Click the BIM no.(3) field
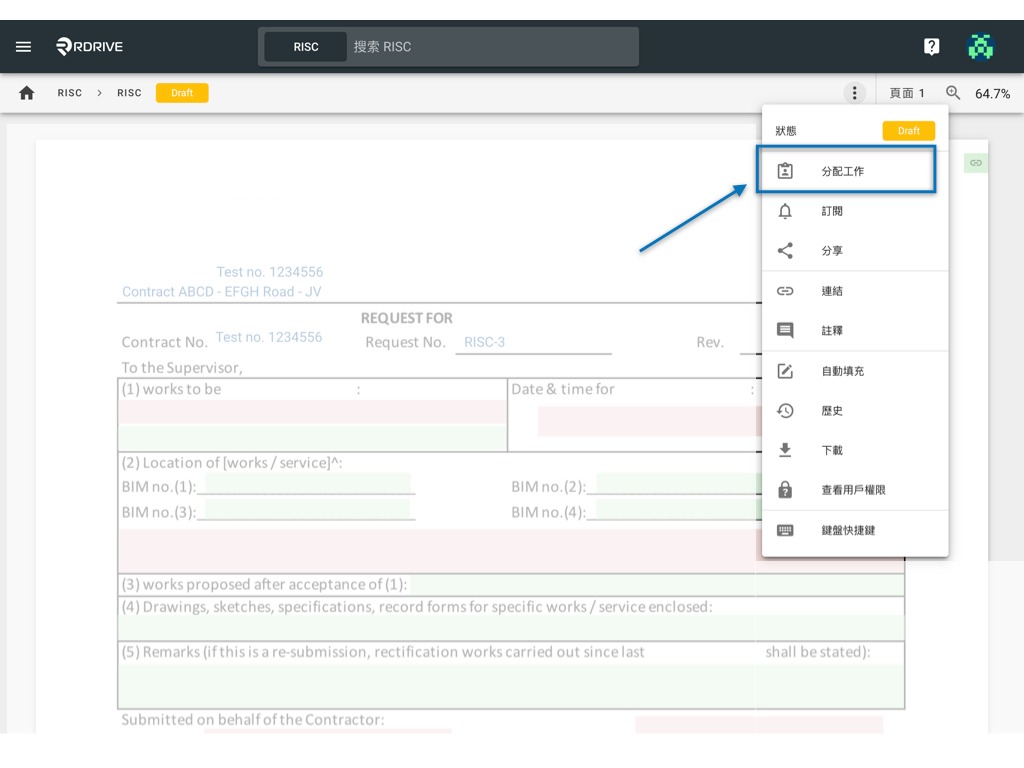 pyautogui.click(x=308, y=509)
